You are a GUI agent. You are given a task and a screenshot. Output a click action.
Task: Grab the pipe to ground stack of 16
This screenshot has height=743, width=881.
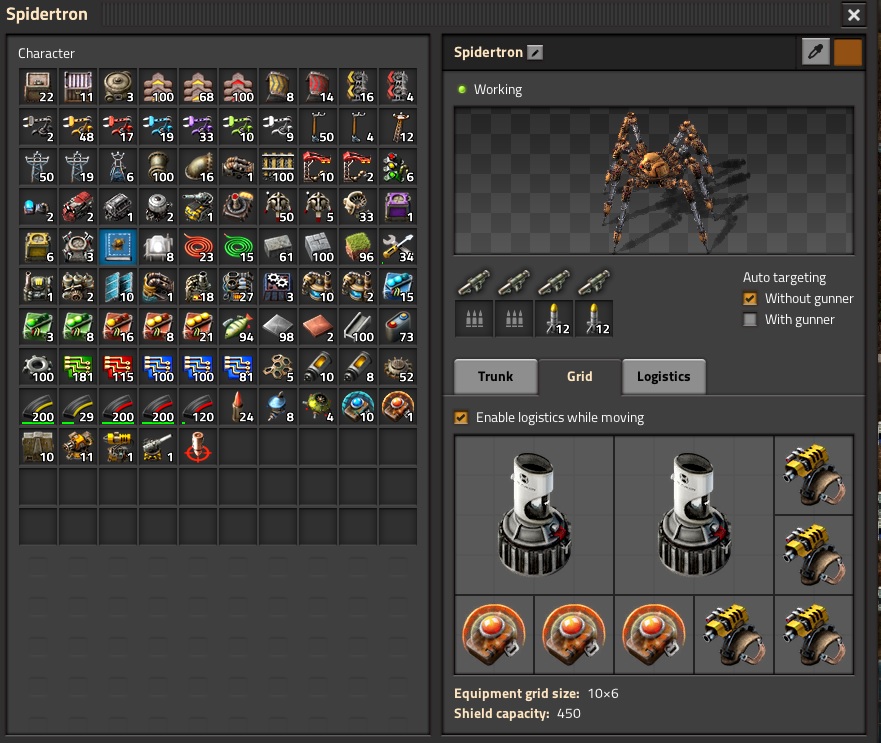(198, 167)
